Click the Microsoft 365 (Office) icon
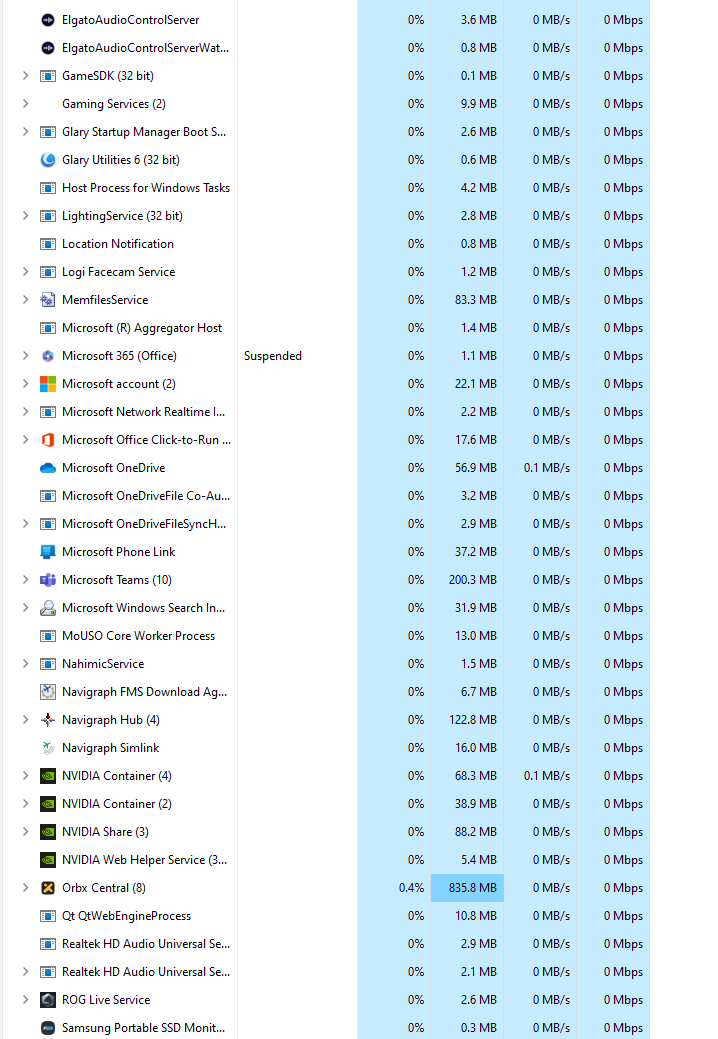Image resolution: width=718 pixels, height=1039 pixels. tap(48, 356)
